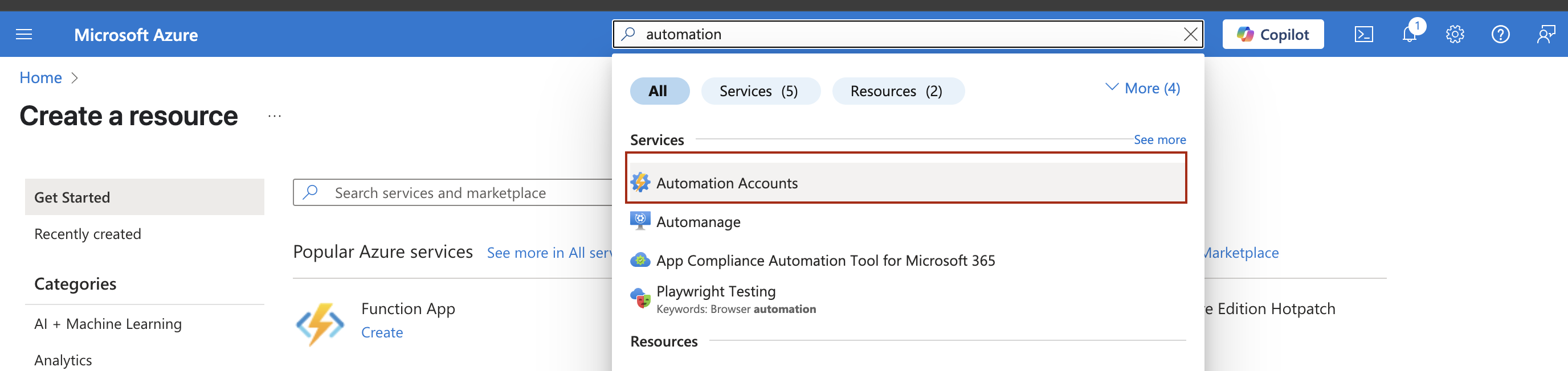Select Recently created in the sidebar
Image resolution: width=1568 pixels, height=371 pixels.
[x=88, y=234]
